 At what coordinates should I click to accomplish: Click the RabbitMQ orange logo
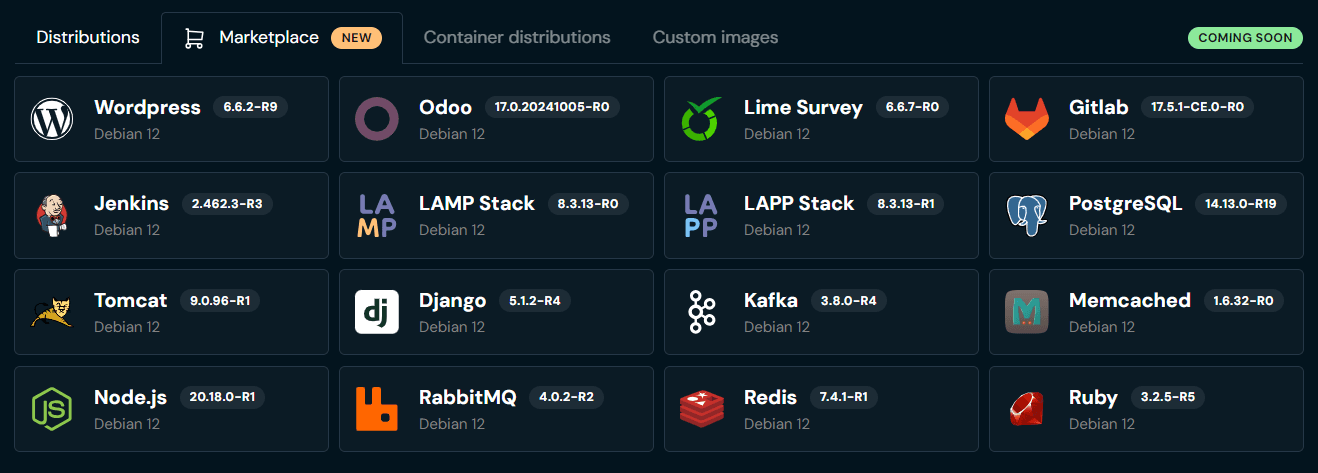click(377, 409)
